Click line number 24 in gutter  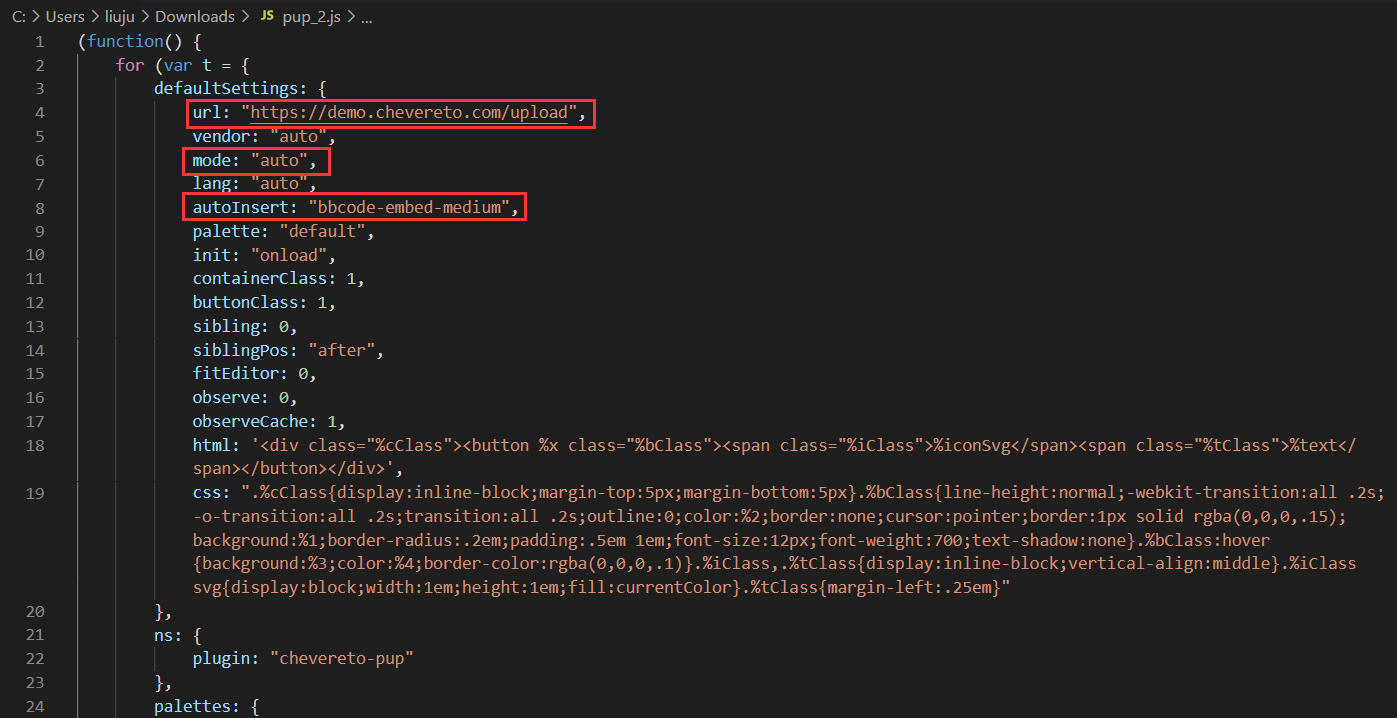click(35, 708)
